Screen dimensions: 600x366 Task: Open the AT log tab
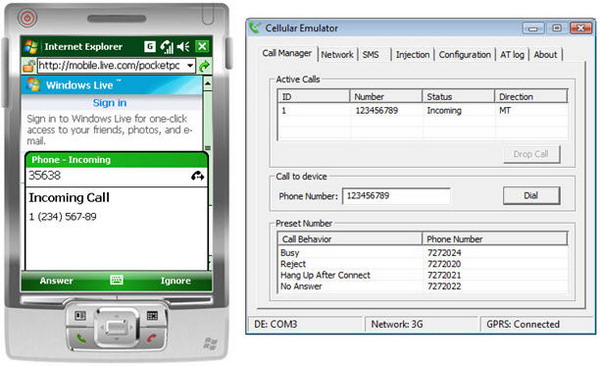(x=512, y=55)
